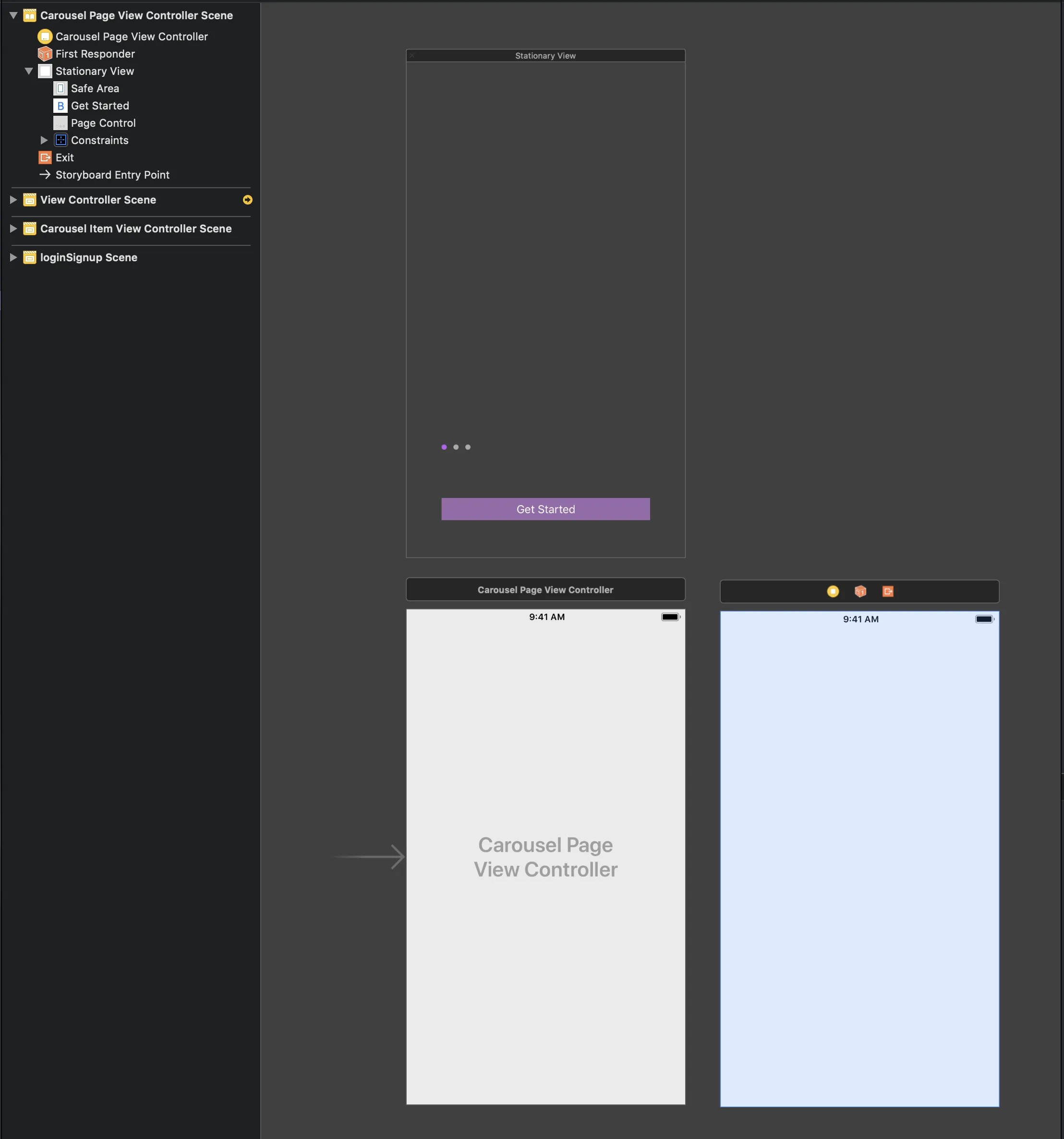Click the page control dots on the canvas
This screenshot has width=1064, height=1139.
coord(456,447)
